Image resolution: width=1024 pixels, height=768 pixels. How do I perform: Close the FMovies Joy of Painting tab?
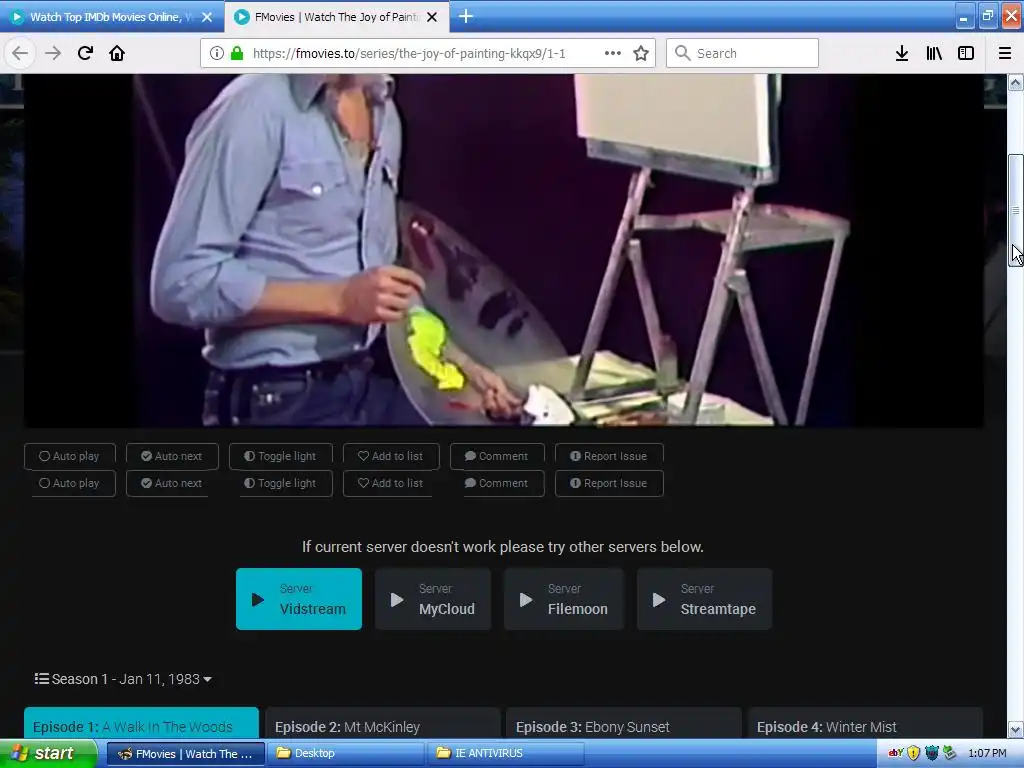click(x=432, y=17)
